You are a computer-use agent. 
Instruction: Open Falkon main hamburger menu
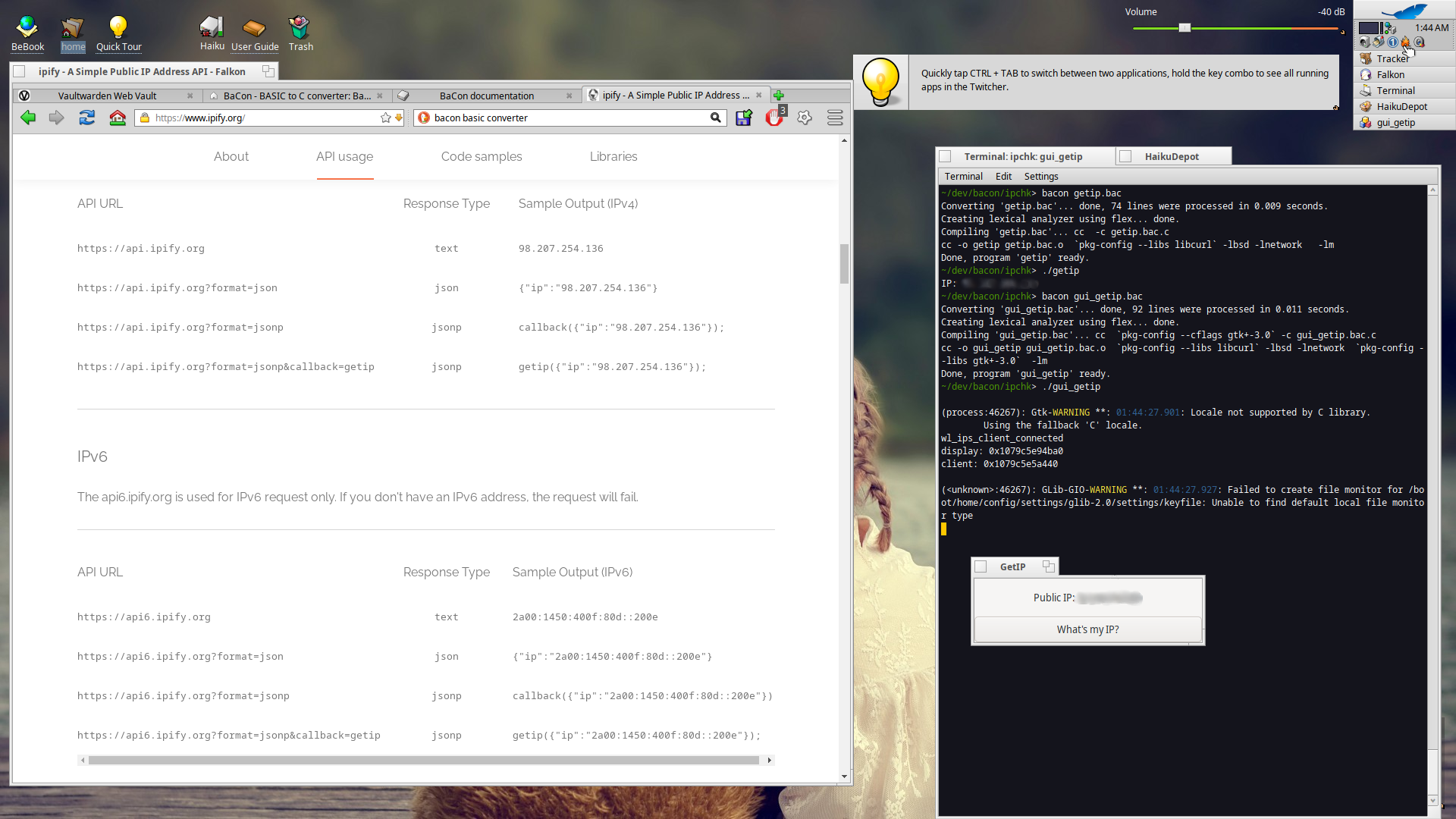835,118
